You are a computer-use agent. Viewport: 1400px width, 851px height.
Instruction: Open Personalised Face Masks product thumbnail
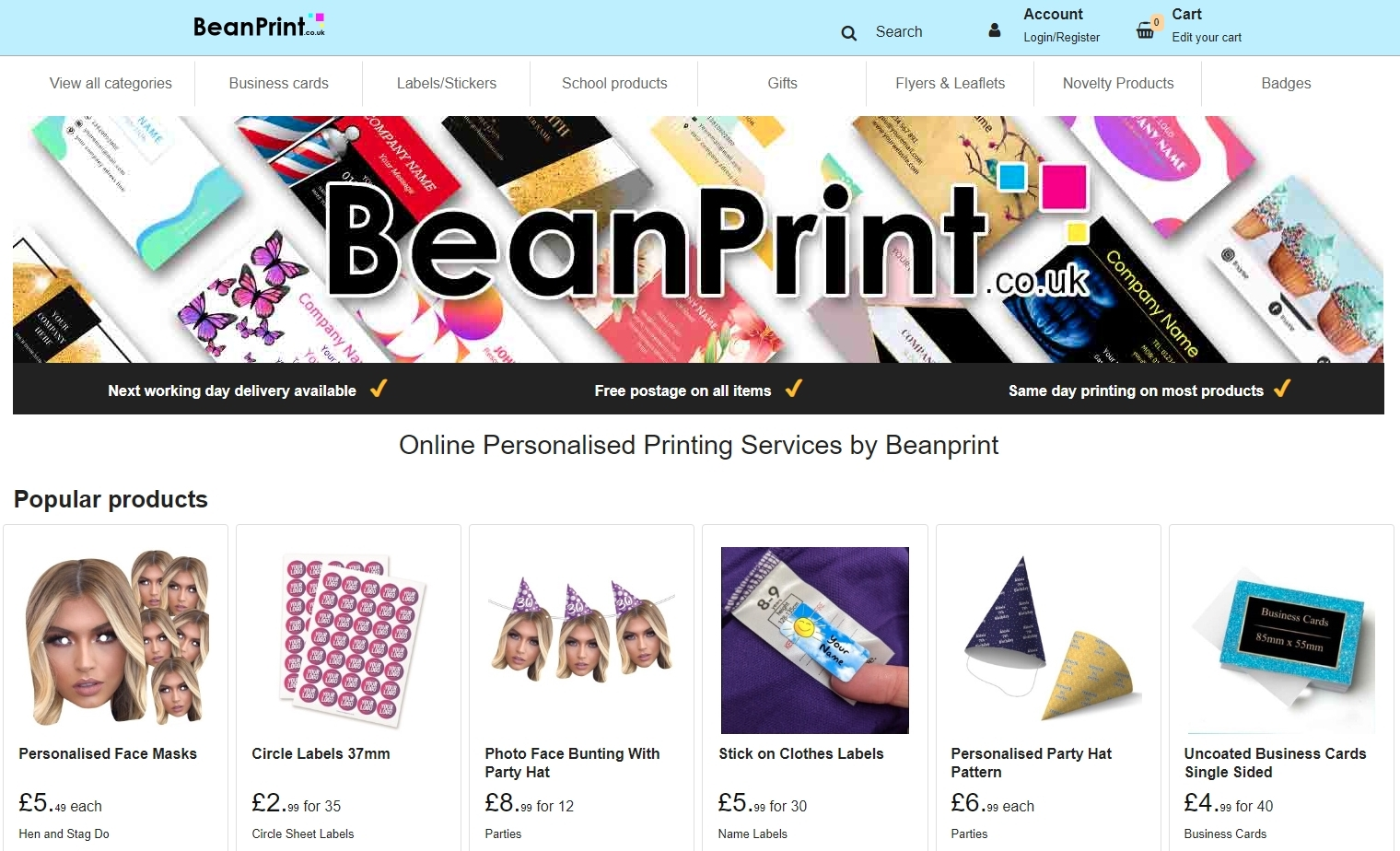pyautogui.click(x=116, y=639)
